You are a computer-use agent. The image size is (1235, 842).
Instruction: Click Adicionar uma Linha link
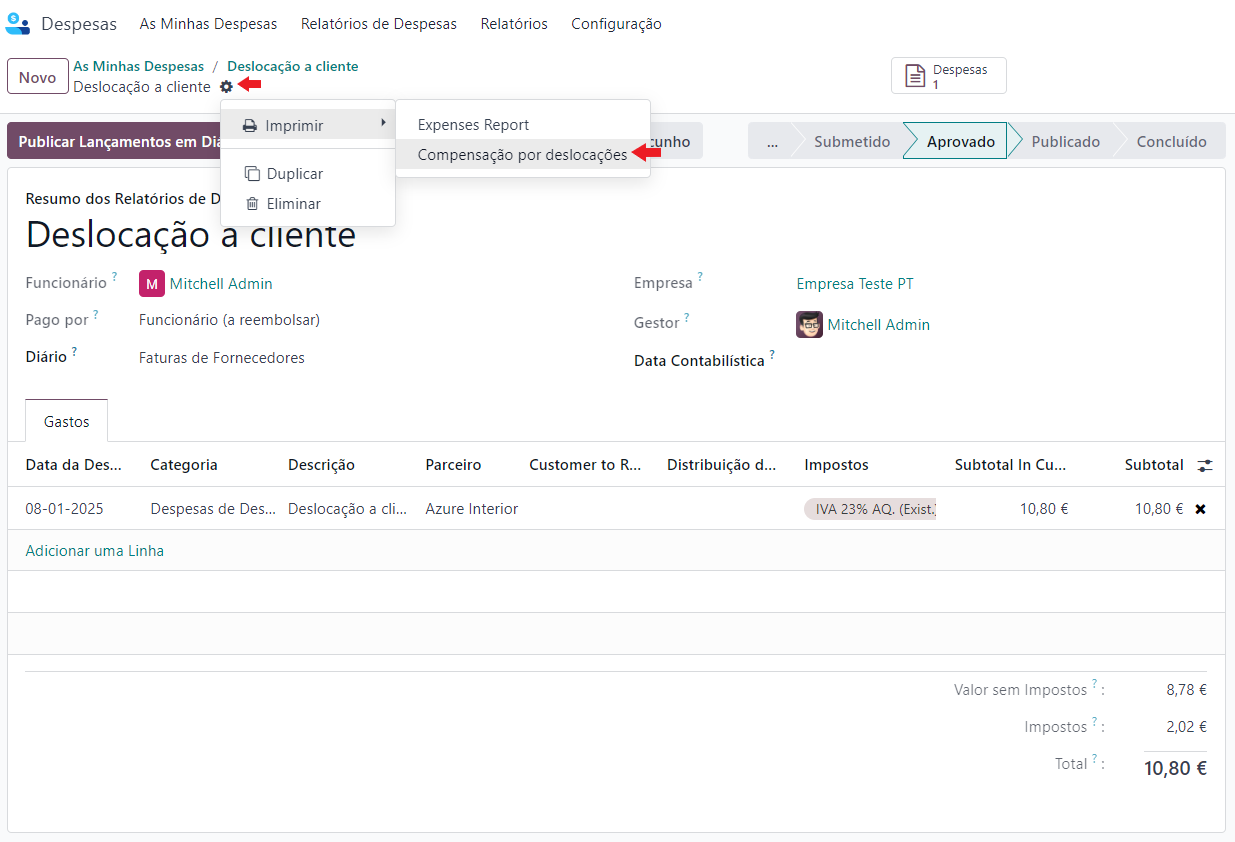pos(95,551)
